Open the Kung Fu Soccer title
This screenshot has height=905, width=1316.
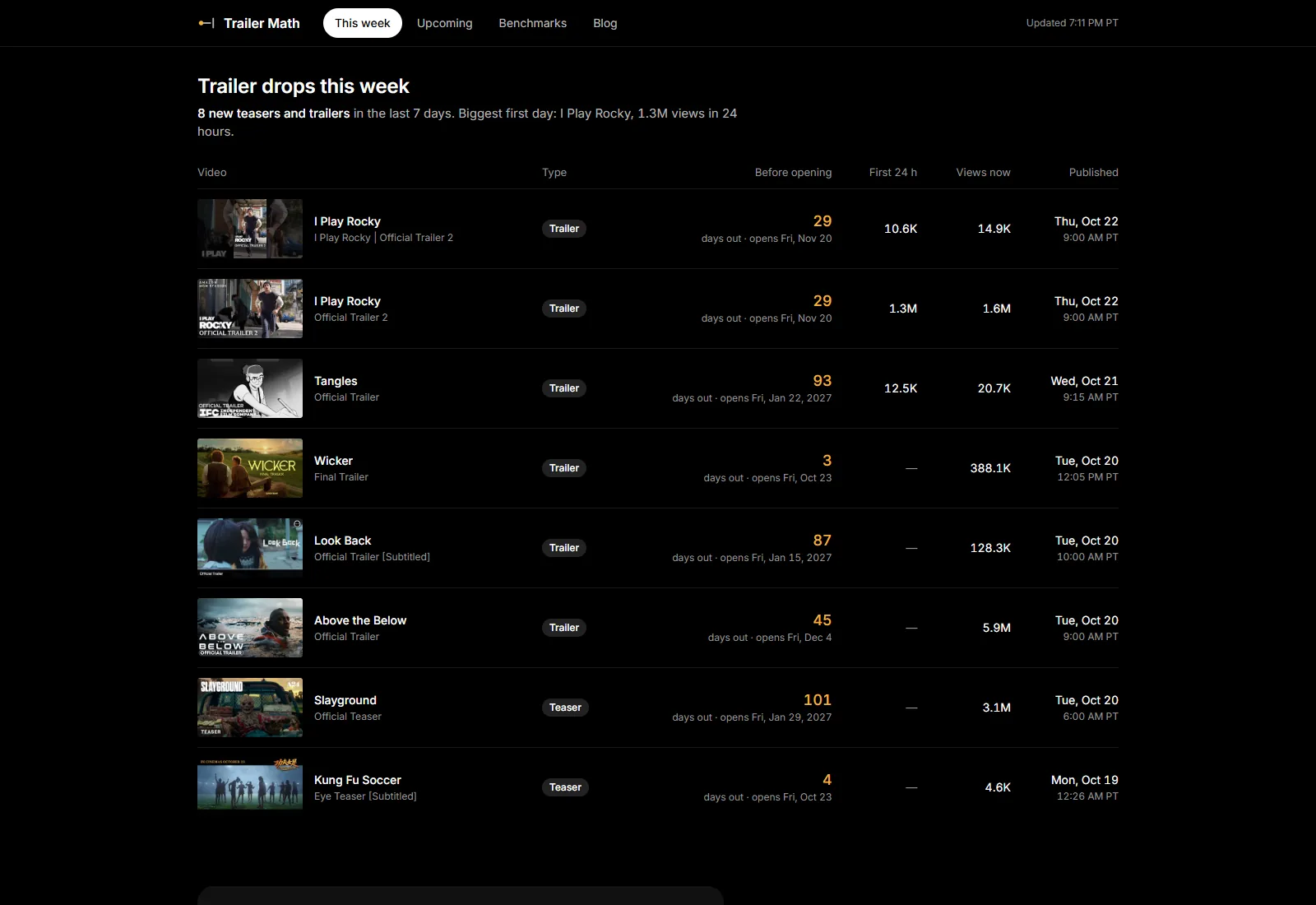coord(358,780)
